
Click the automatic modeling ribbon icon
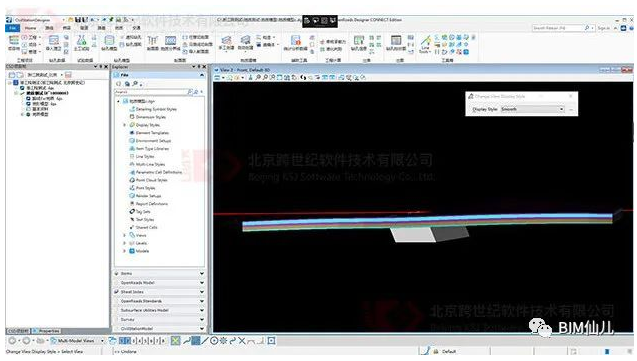click(x=245, y=41)
